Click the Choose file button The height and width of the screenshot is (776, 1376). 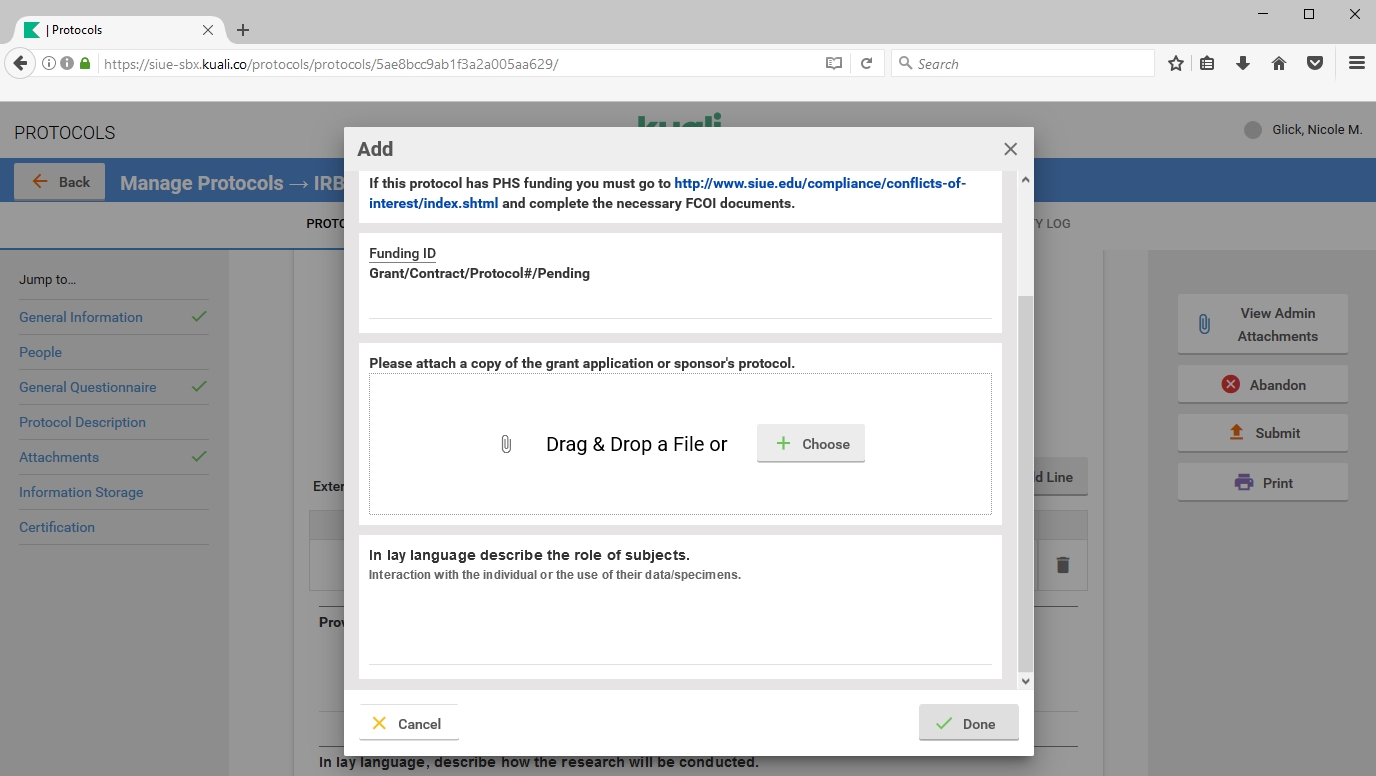(x=811, y=444)
